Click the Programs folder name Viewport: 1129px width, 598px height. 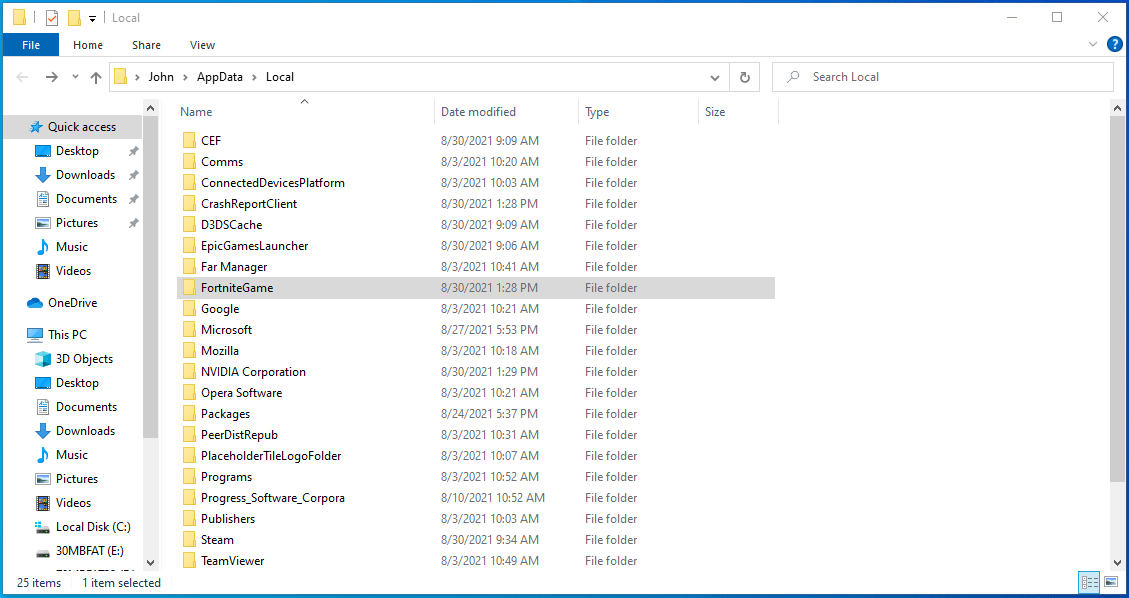coord(226,476)
